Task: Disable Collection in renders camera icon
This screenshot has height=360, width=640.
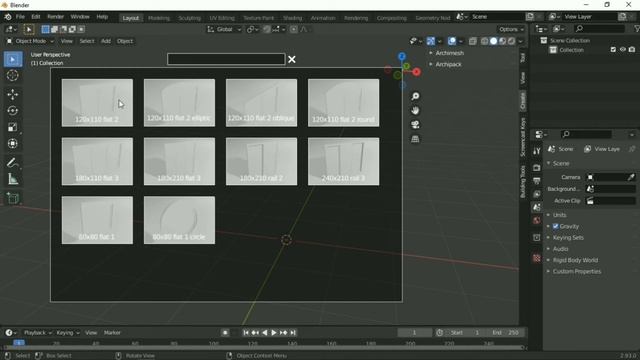Action: coord(632,50)
